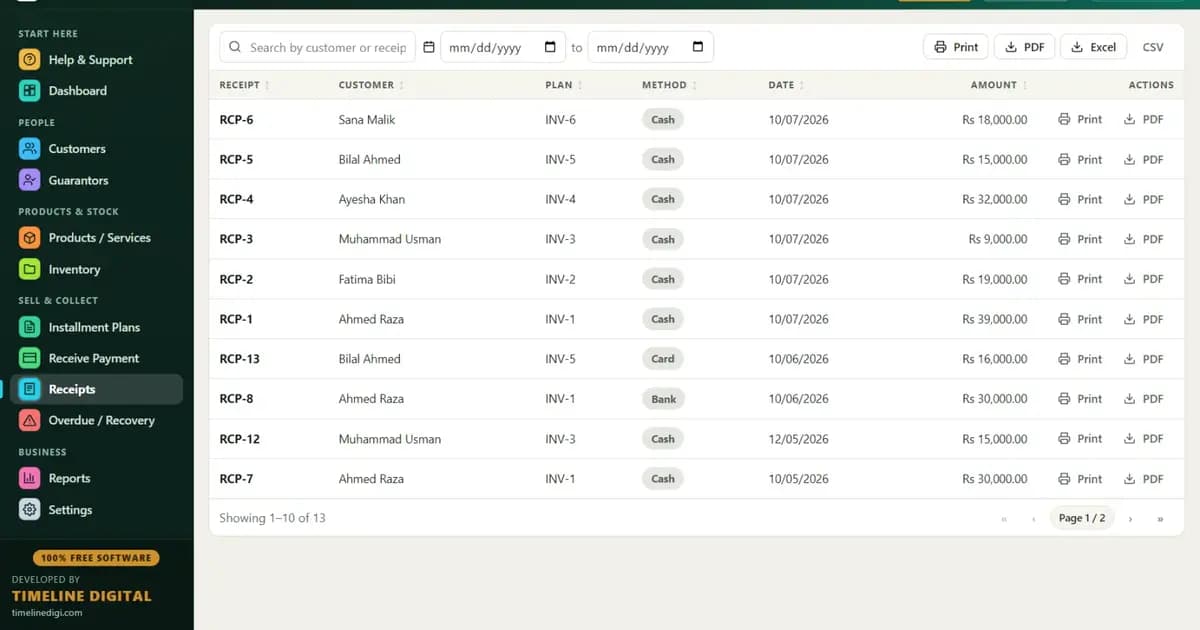Print receipt RCP-6

[1080, 120]
